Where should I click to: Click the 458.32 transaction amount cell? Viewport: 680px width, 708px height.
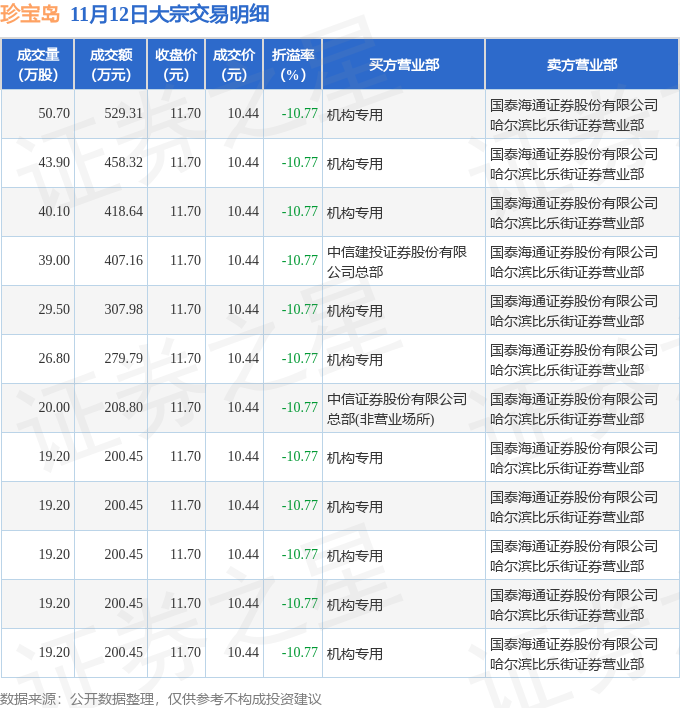123,163
